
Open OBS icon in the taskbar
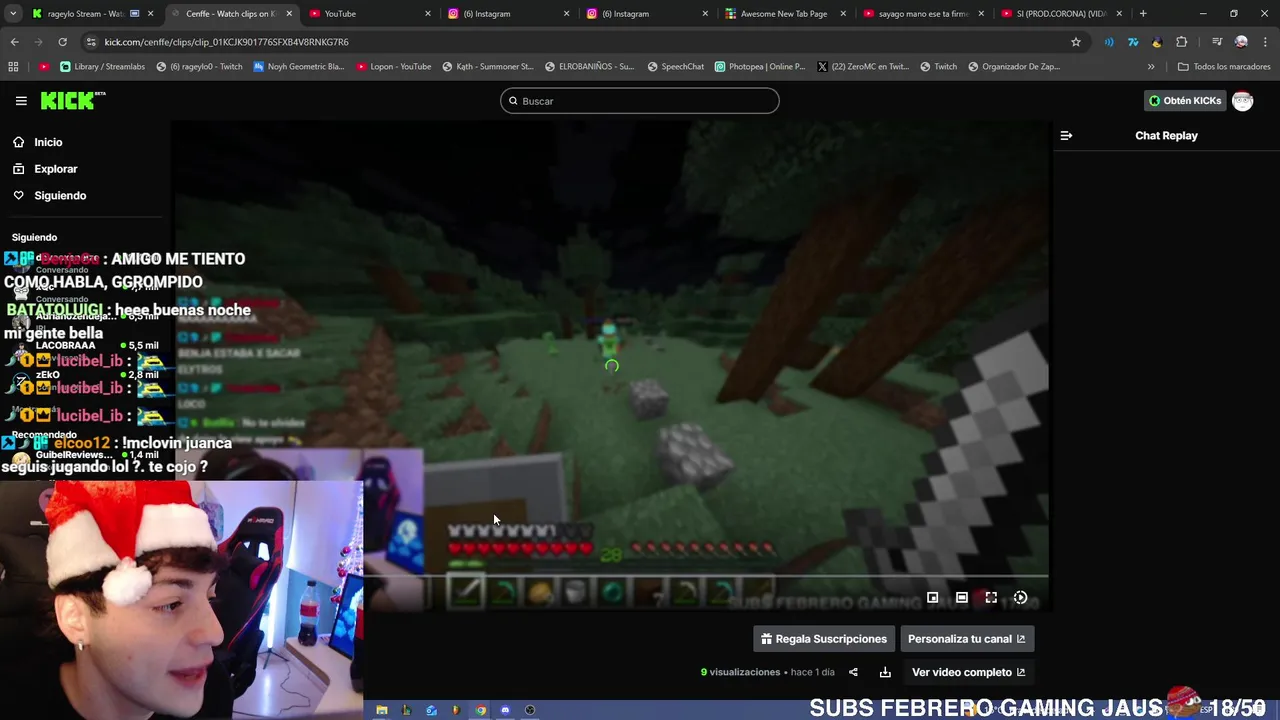pyautogui.click(x=530, y=710)
